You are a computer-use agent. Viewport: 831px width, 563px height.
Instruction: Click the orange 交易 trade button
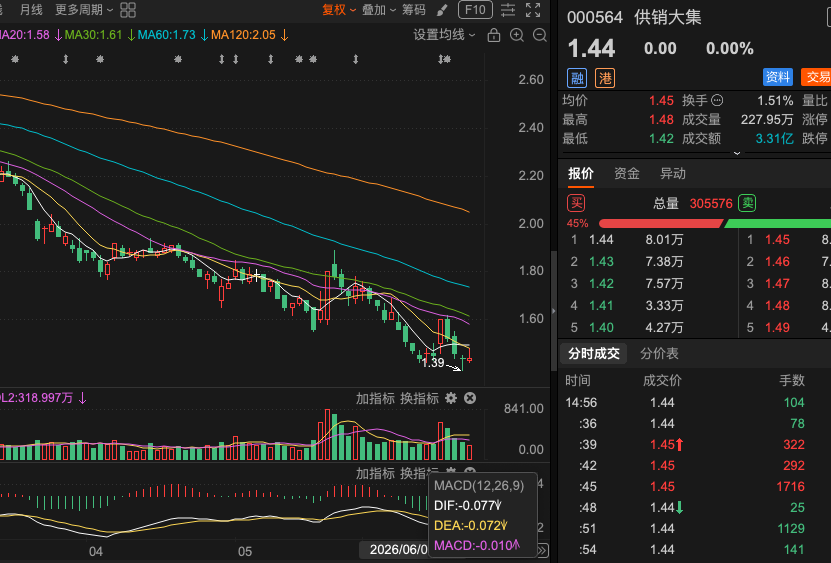(x=817, y=77)
